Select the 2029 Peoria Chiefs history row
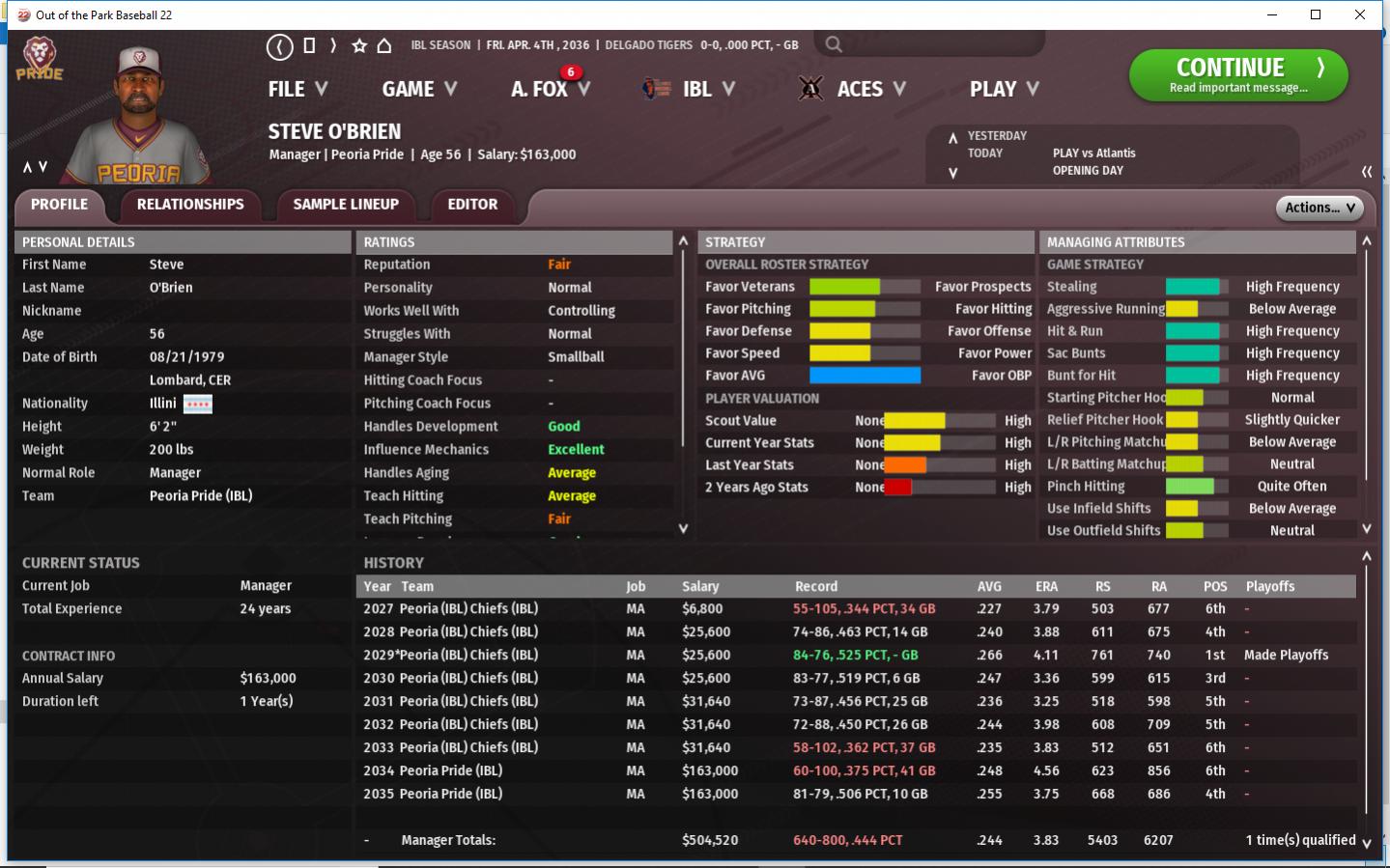This screenshot has height=868, width=1390. [856, 655]
